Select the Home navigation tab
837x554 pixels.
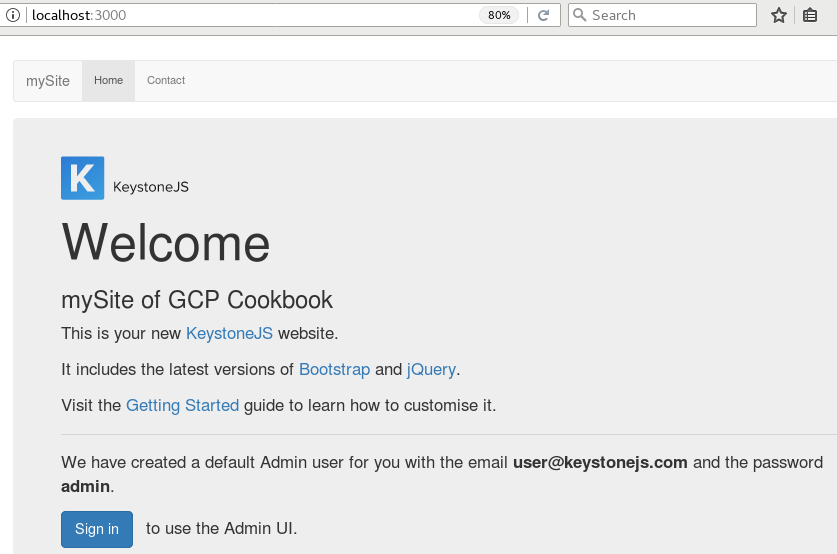[108, 81]
